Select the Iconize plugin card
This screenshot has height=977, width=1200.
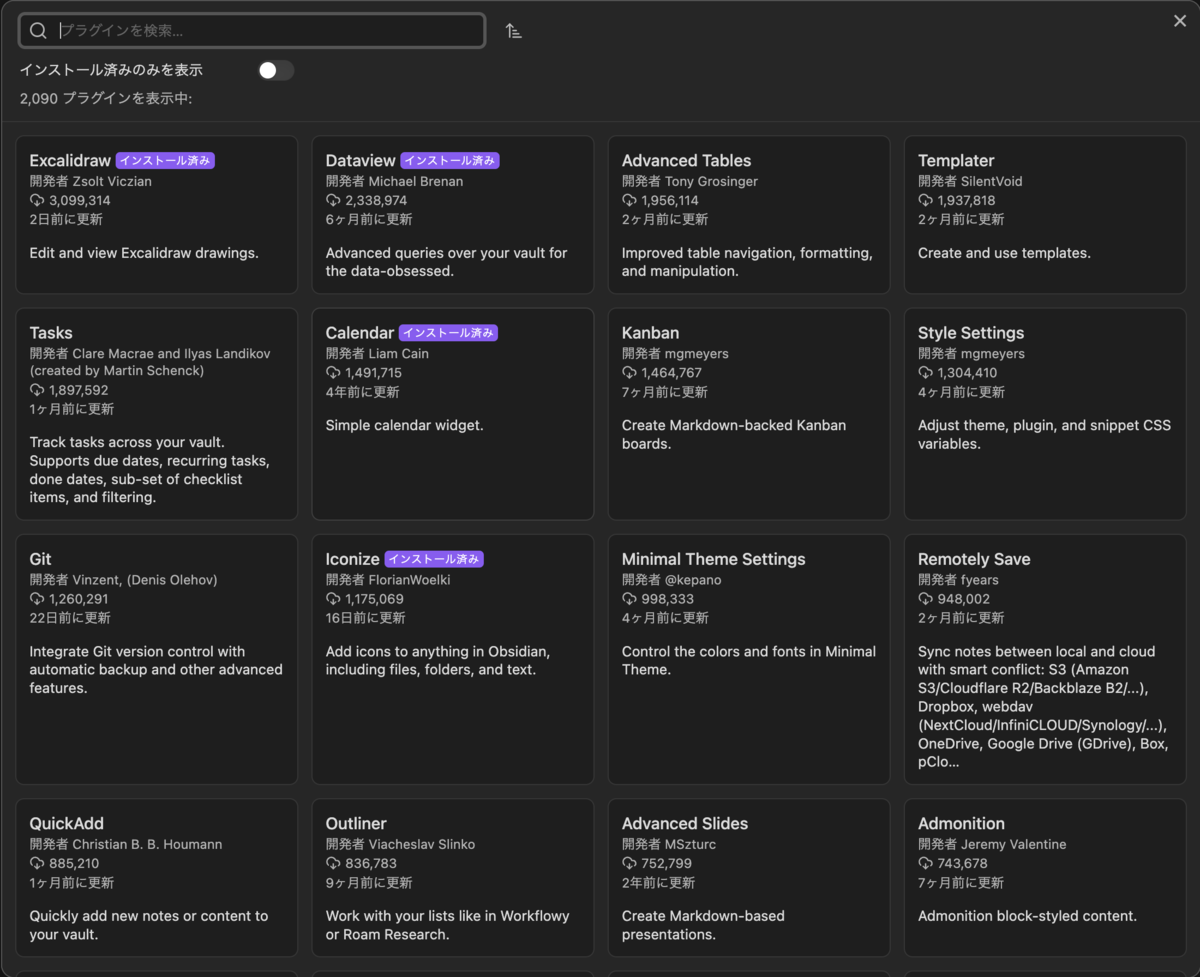tap(452, 659)
